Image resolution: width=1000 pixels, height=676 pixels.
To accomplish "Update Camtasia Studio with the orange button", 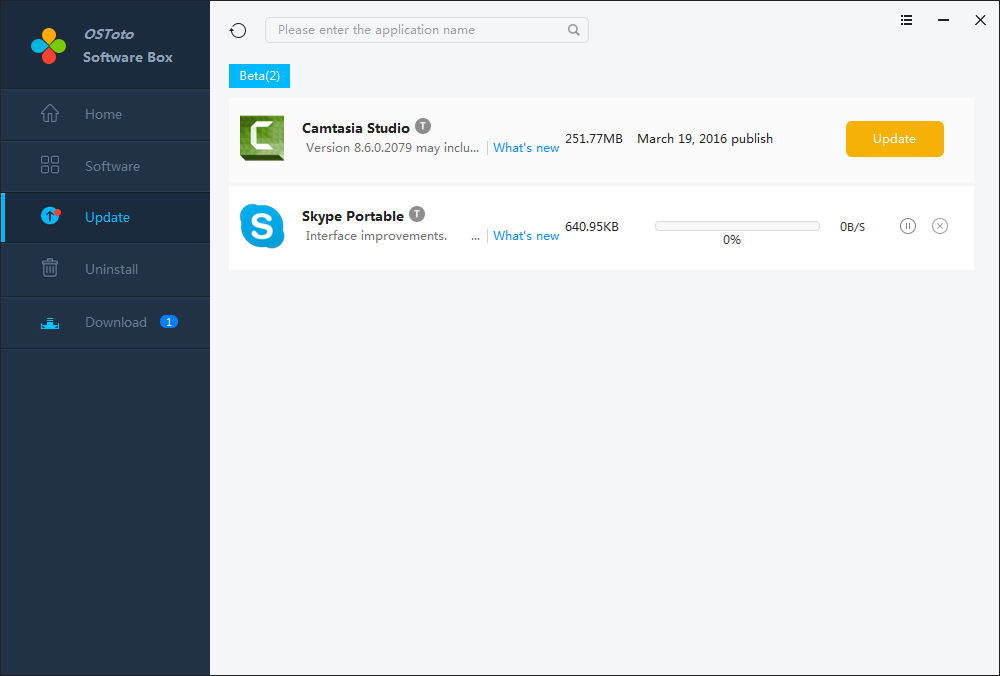I will [x=895, y=139].
